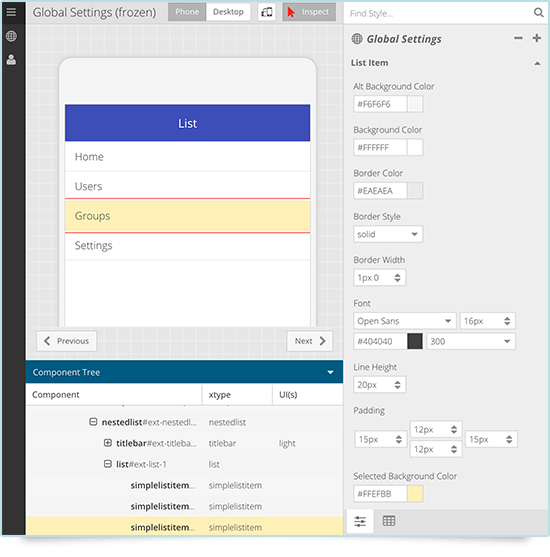Edit Alt Background Color hex field
550x557 pixels.
click(x=380, y=104)
